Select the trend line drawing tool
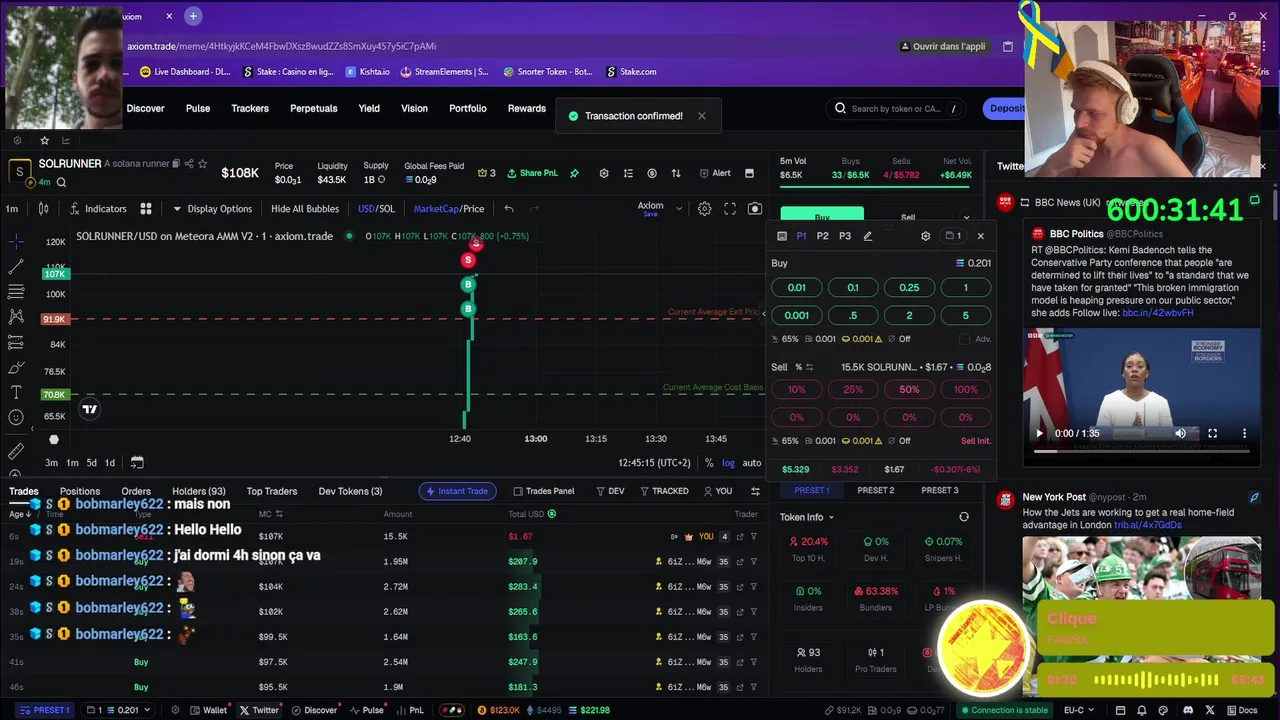Viewport: 1280px width, 720px height. tap(16, 267)
